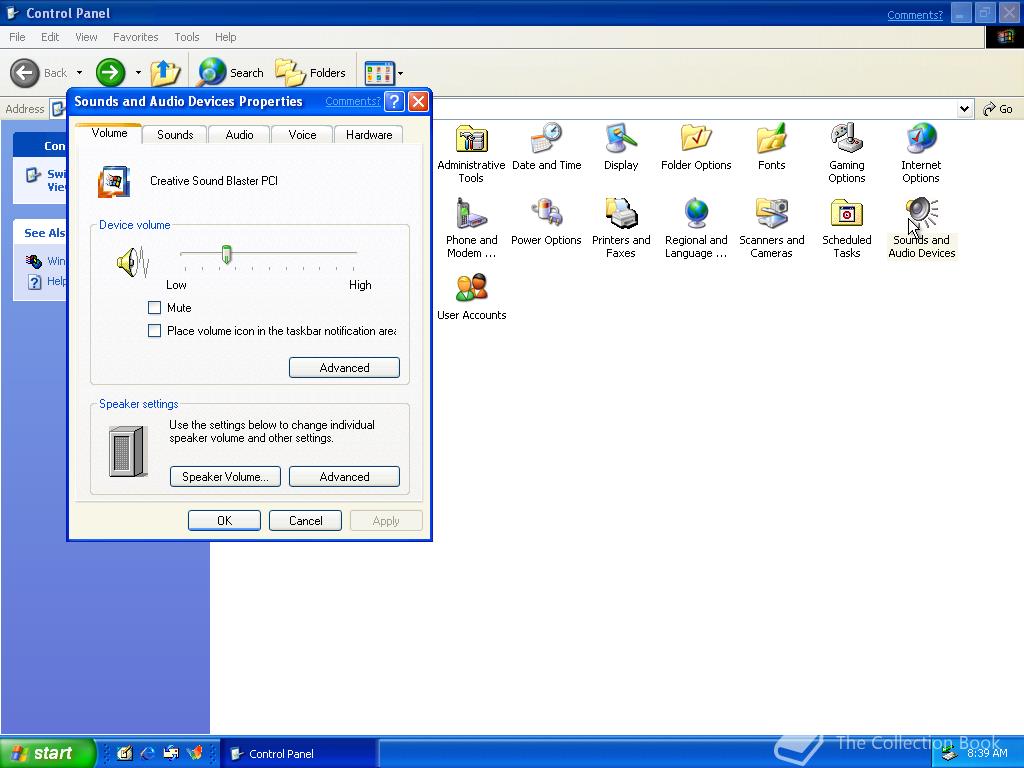Viewport: 1024px width, 768px height.
Task: Select the Volume tab
Action: coord(109,133)
